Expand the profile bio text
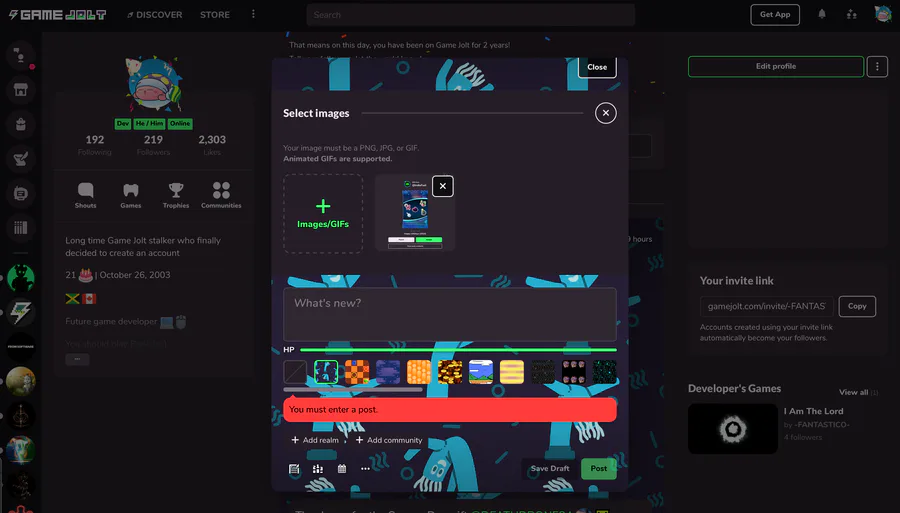This screenshot has width=900, height=513. pyautogui.click(x=77, y=359)
